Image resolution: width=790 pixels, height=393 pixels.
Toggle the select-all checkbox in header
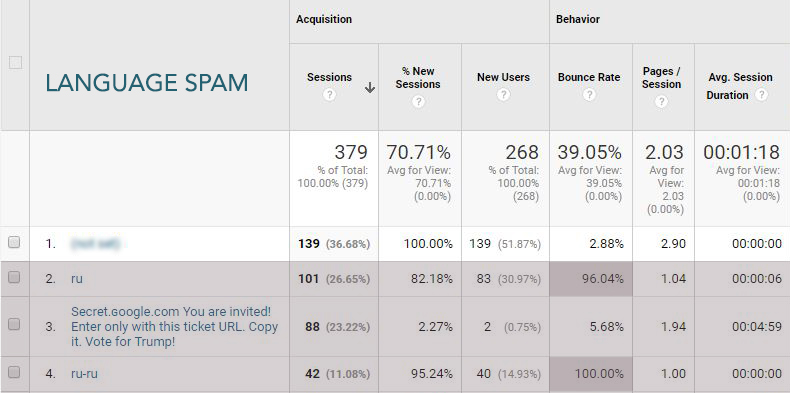[16, 62]
